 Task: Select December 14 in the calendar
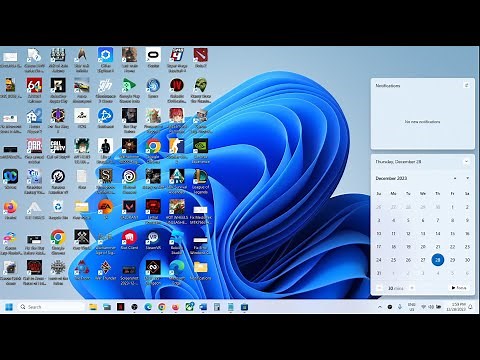pyautogui.click(x=438, y=233)
